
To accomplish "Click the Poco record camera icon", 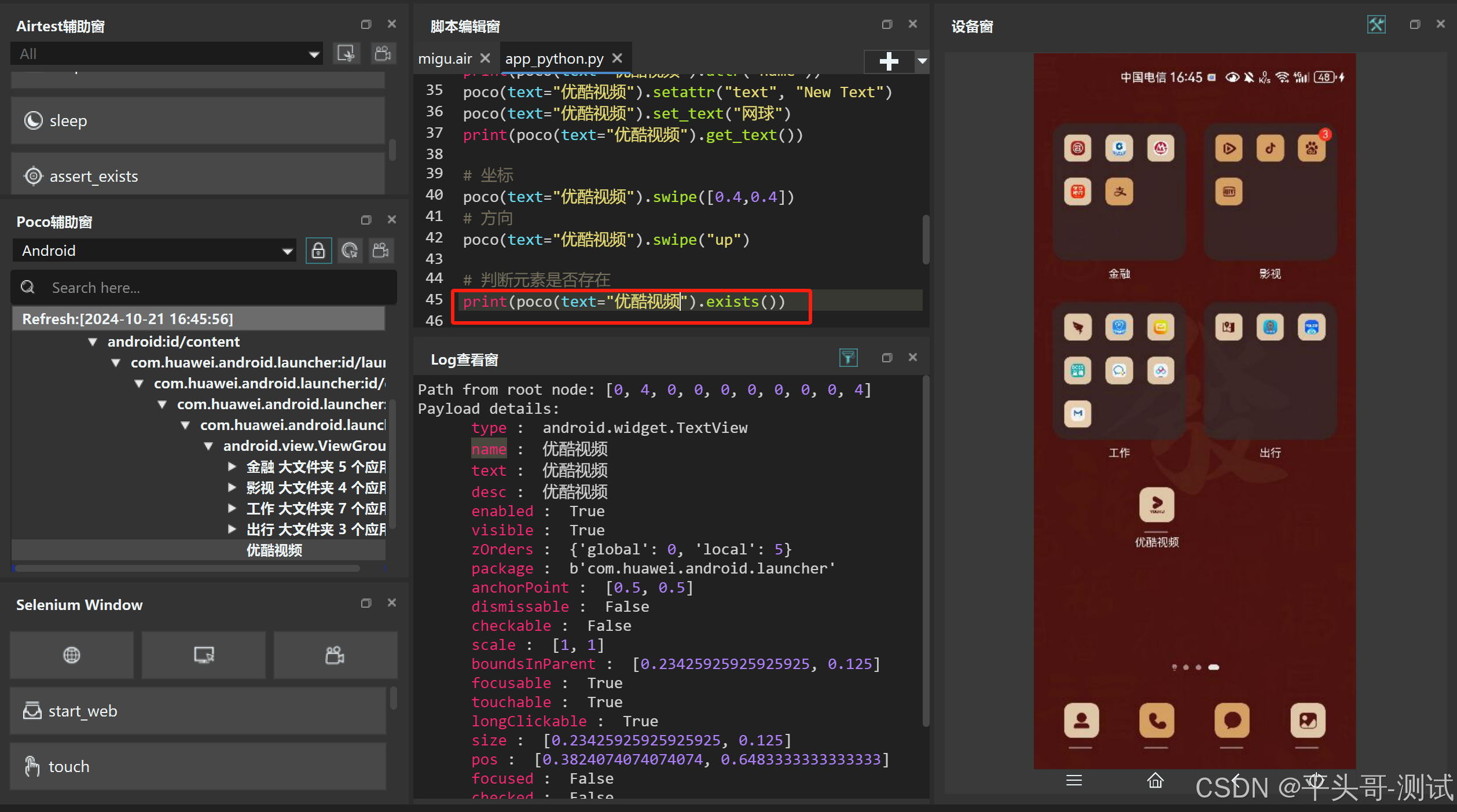I will coord(381,251).
